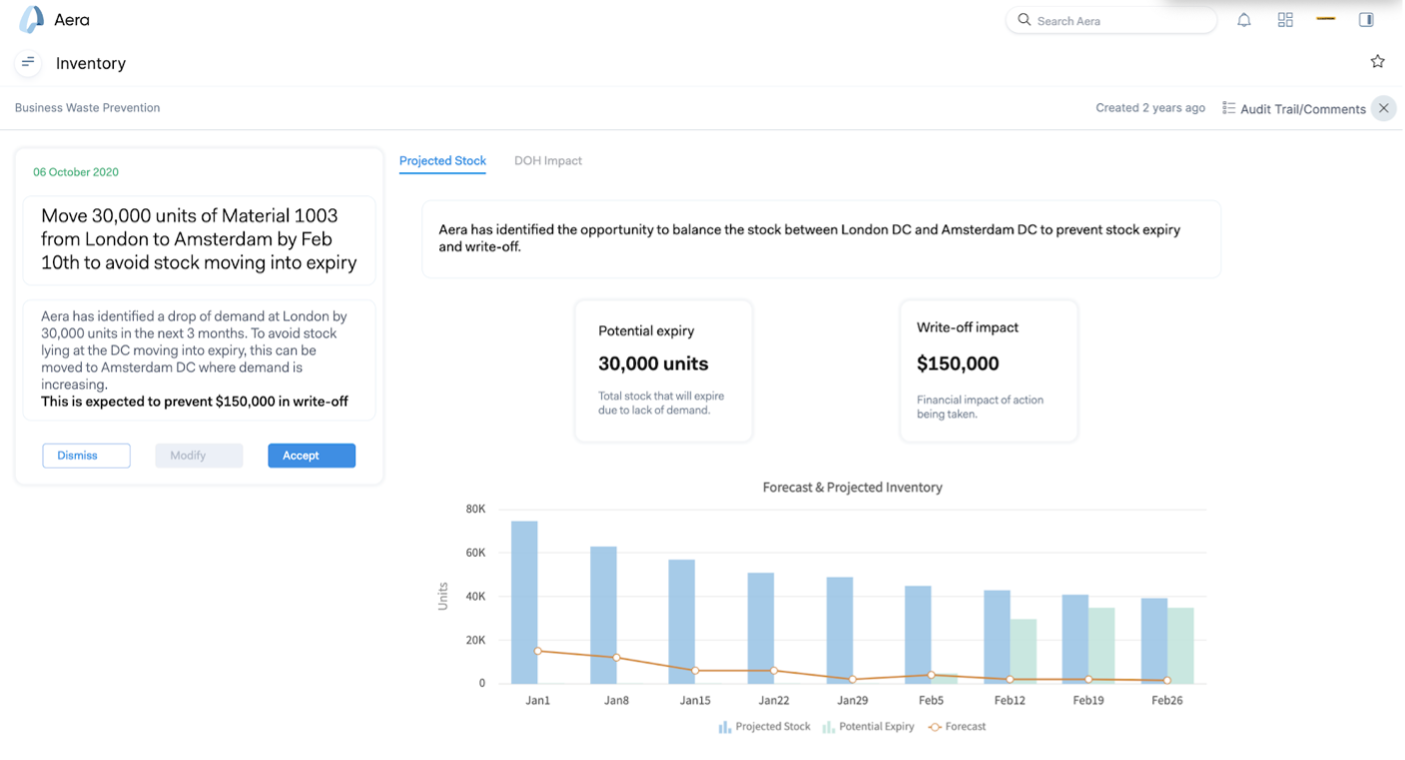Close the Business Waste Prevention view
1405x760 pixels.
[1383, 108]
